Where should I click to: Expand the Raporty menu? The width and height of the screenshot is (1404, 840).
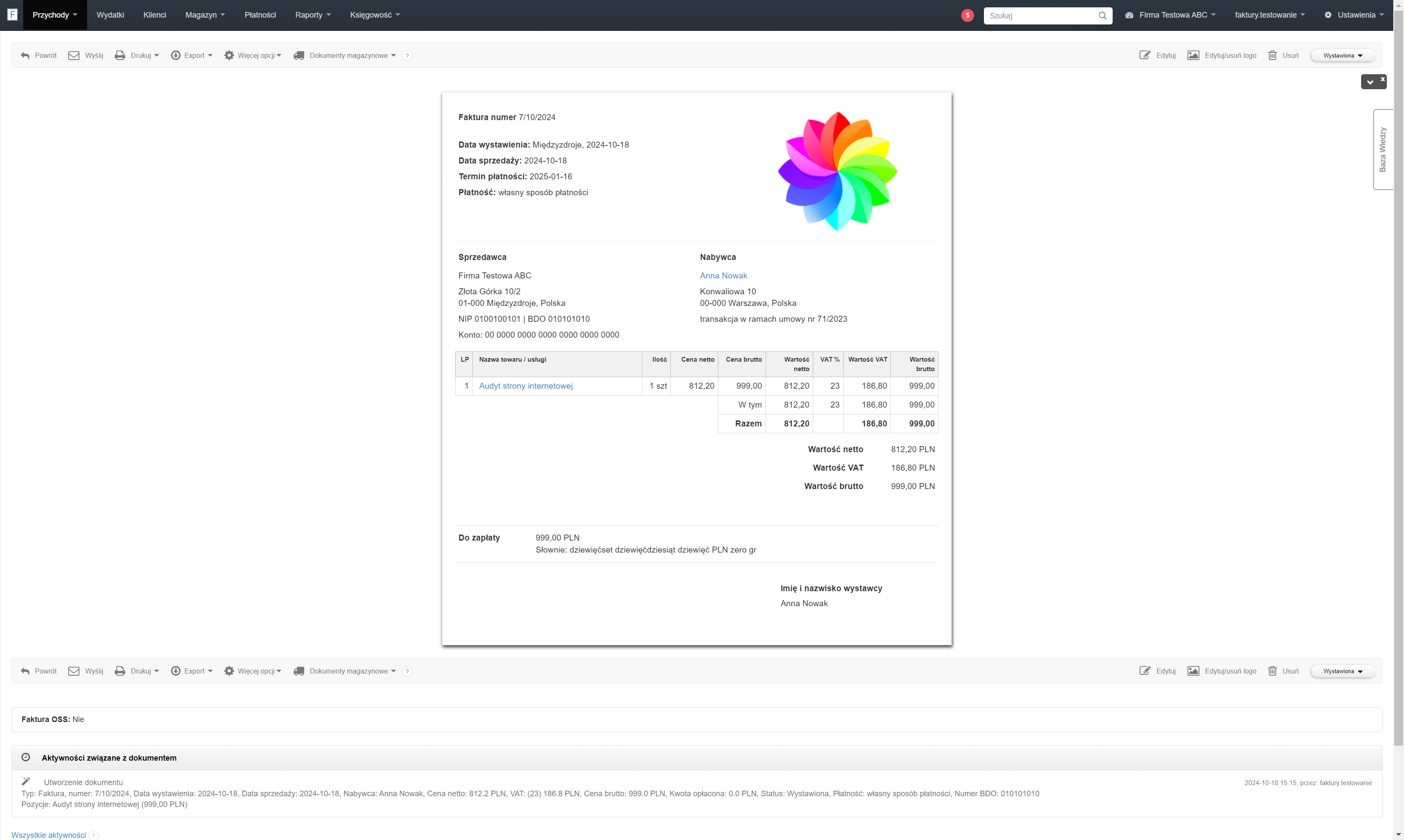(312, 15)
